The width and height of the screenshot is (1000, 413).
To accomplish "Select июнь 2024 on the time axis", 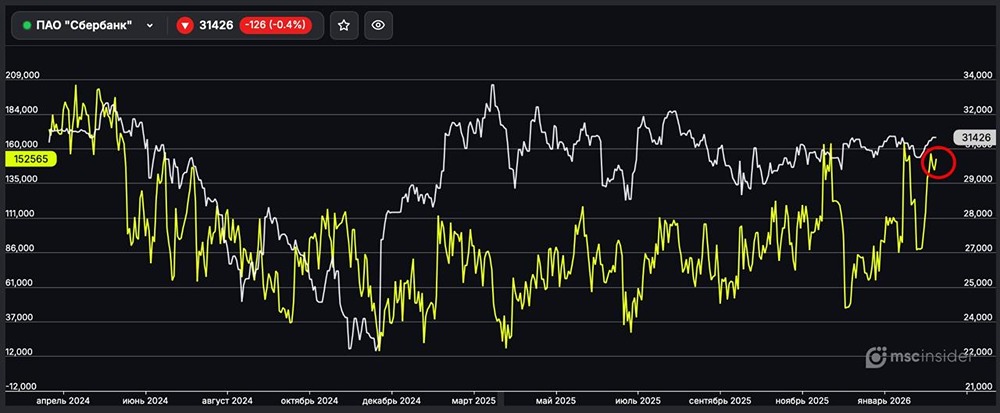I will point(145,401).
